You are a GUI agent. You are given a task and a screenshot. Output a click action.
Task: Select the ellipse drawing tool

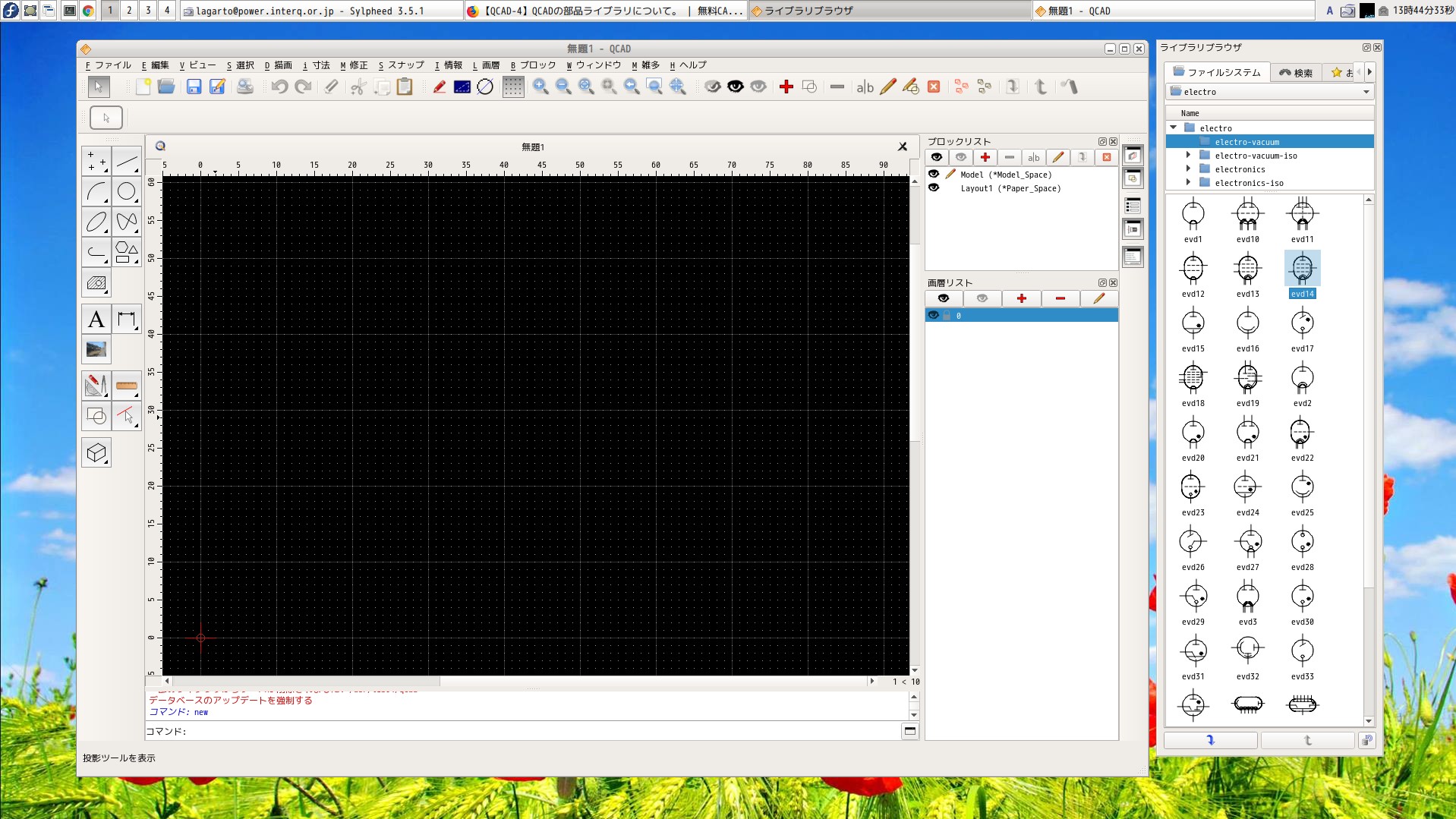(96, 222)
